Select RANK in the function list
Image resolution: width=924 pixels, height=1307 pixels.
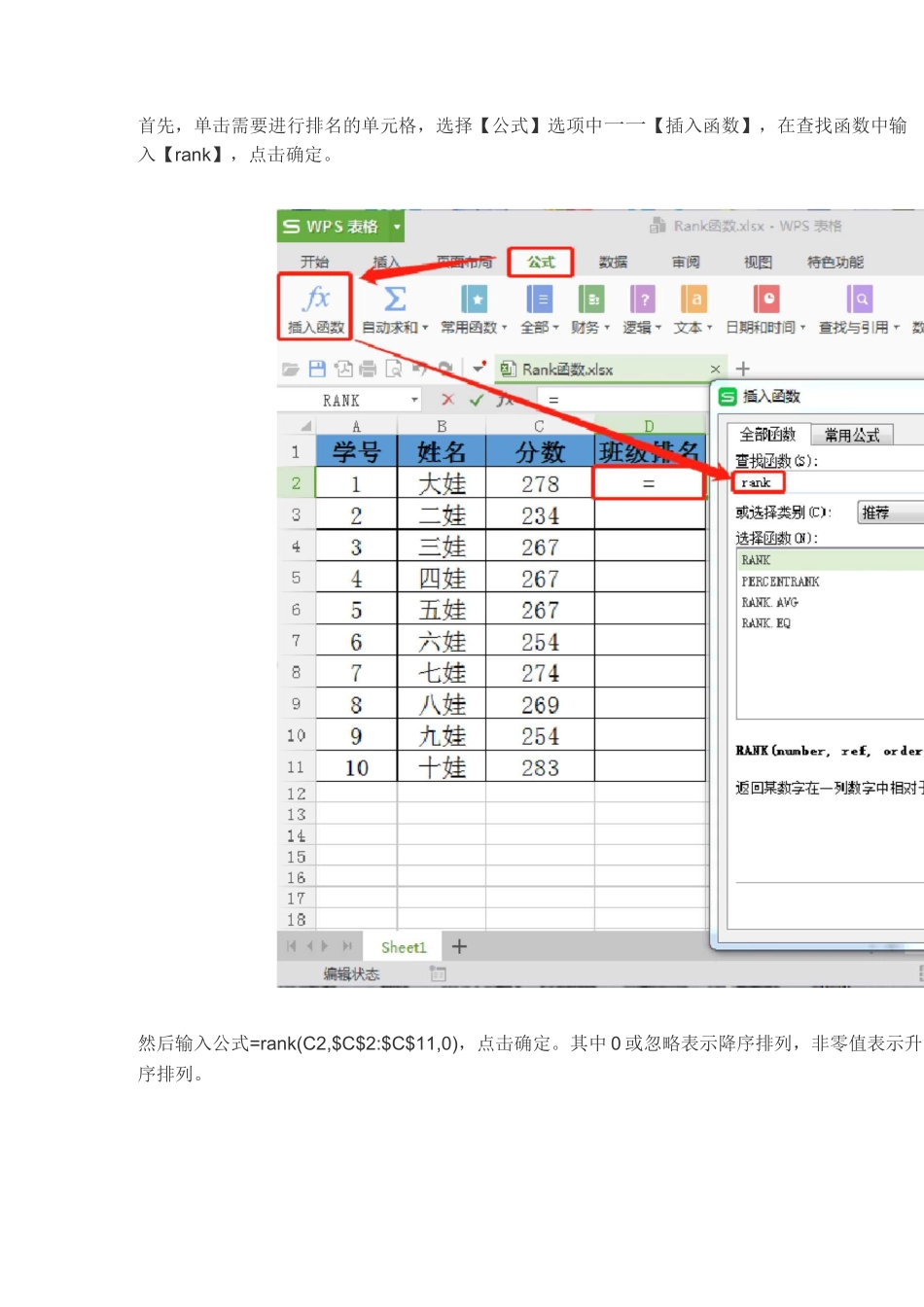(x=831, y=560)
